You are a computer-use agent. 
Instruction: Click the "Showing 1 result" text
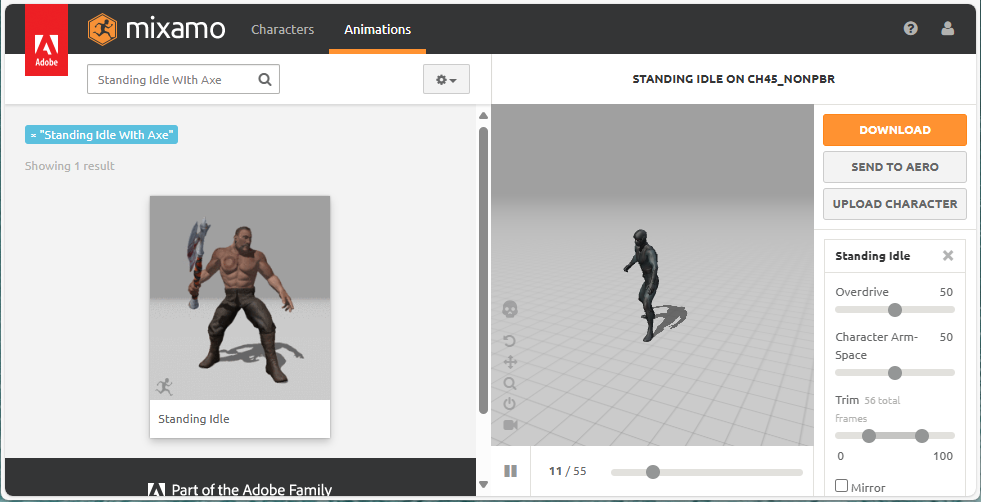tap(69, 166)
